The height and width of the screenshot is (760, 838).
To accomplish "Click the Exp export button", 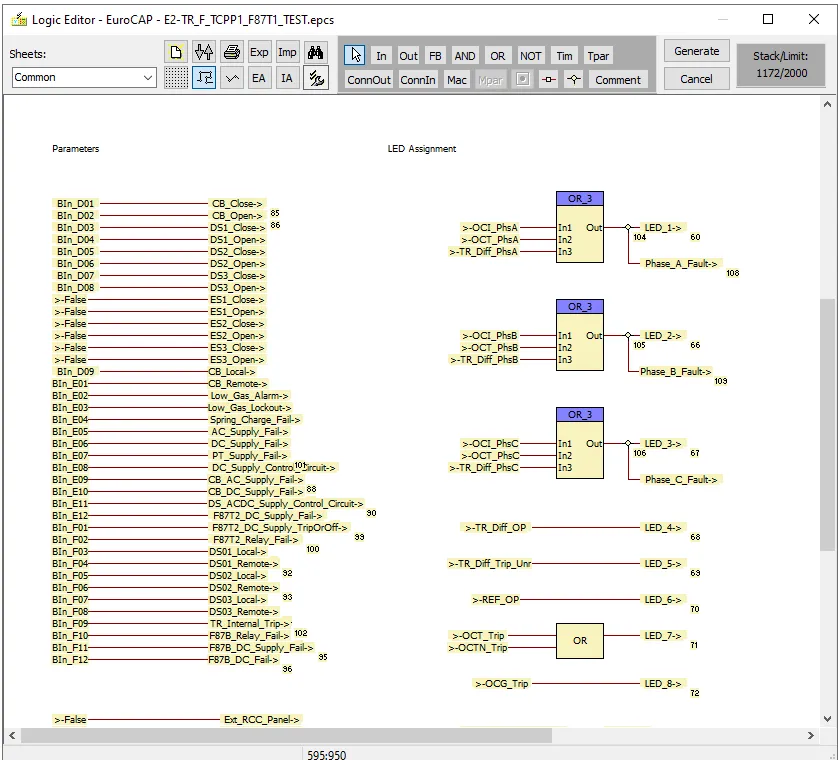I will coord(259,52).
